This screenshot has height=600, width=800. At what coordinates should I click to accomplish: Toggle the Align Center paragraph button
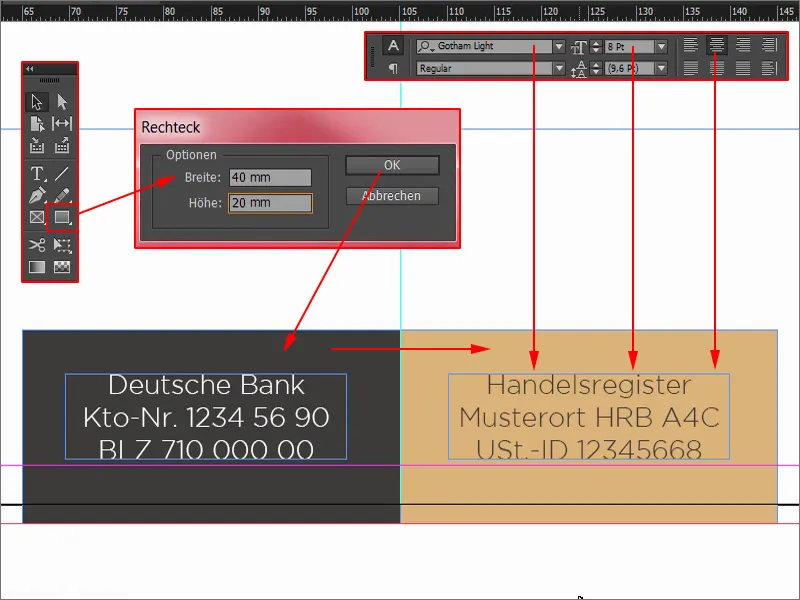coord(717,45)
